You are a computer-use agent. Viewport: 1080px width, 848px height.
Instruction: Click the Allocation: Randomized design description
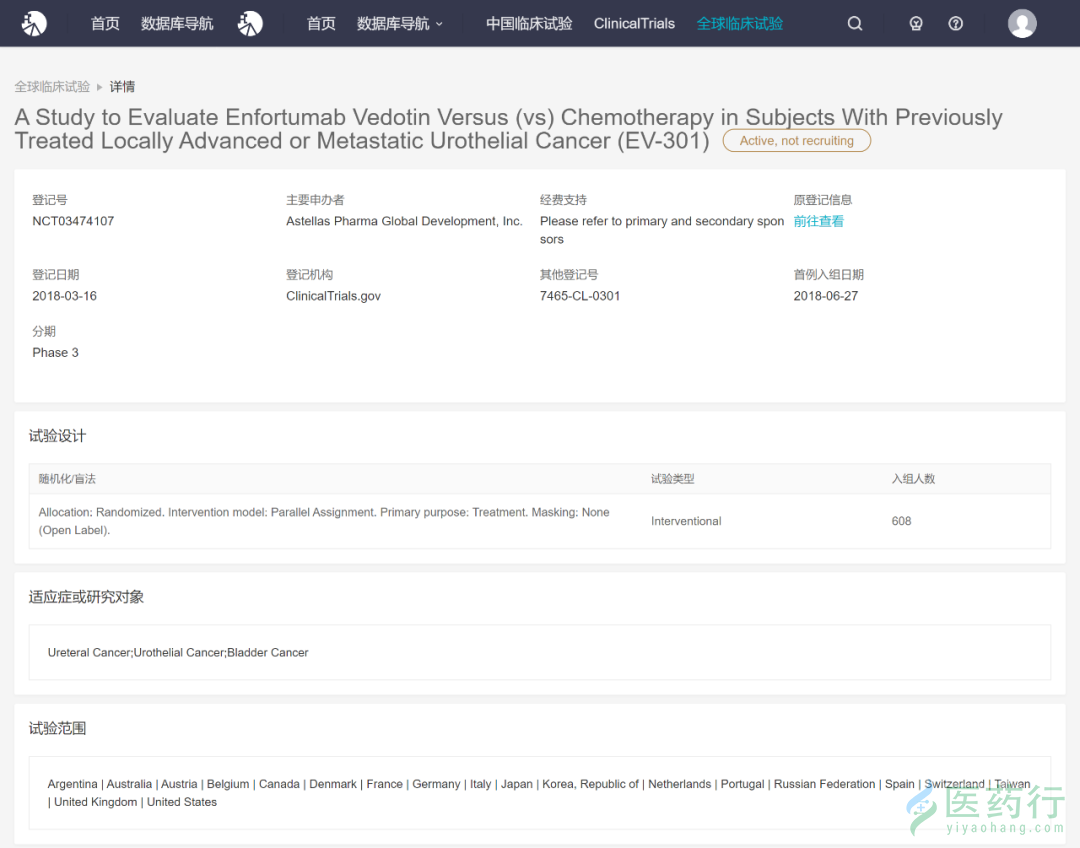coord(324,521)
